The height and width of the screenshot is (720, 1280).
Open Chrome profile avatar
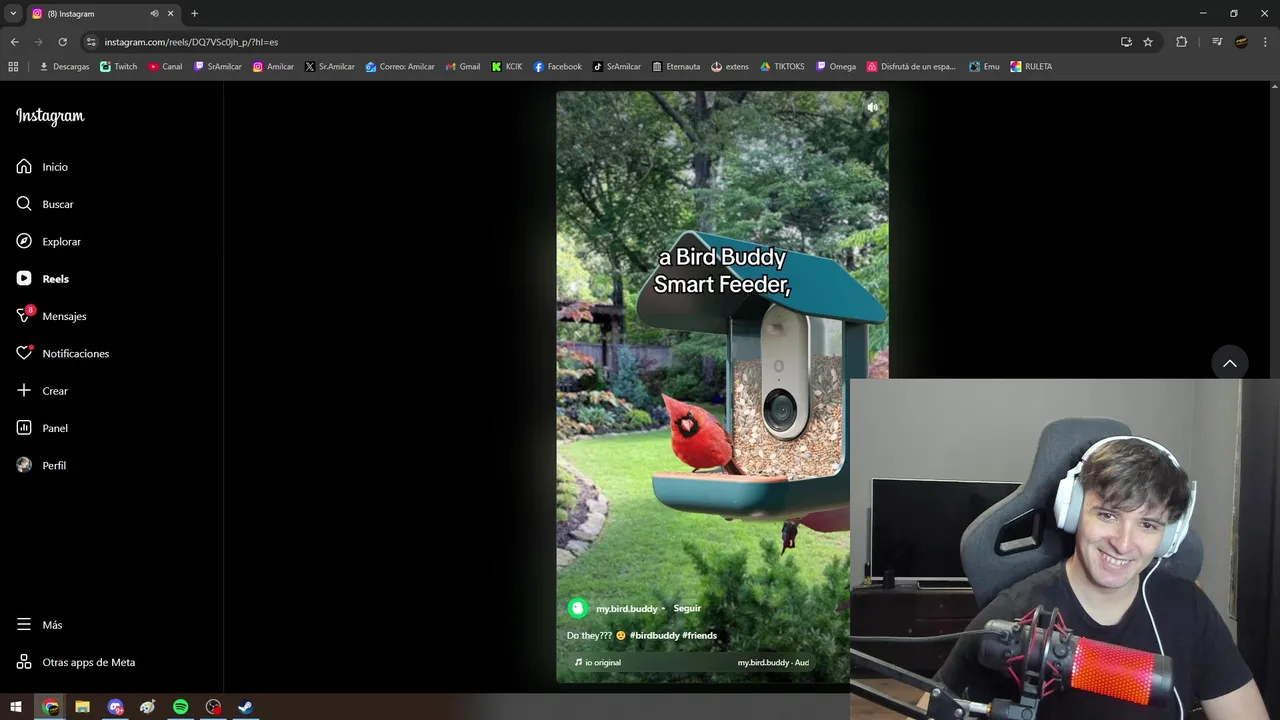coord(1241,42)
